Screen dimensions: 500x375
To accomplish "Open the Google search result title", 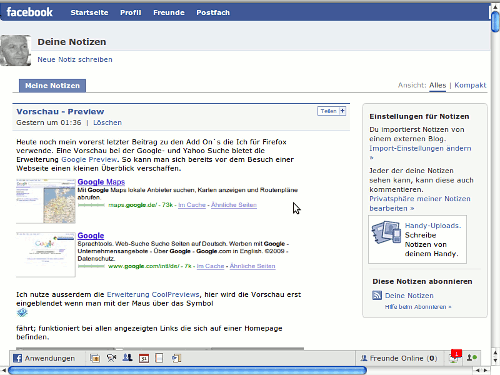I will coord(91,236).
